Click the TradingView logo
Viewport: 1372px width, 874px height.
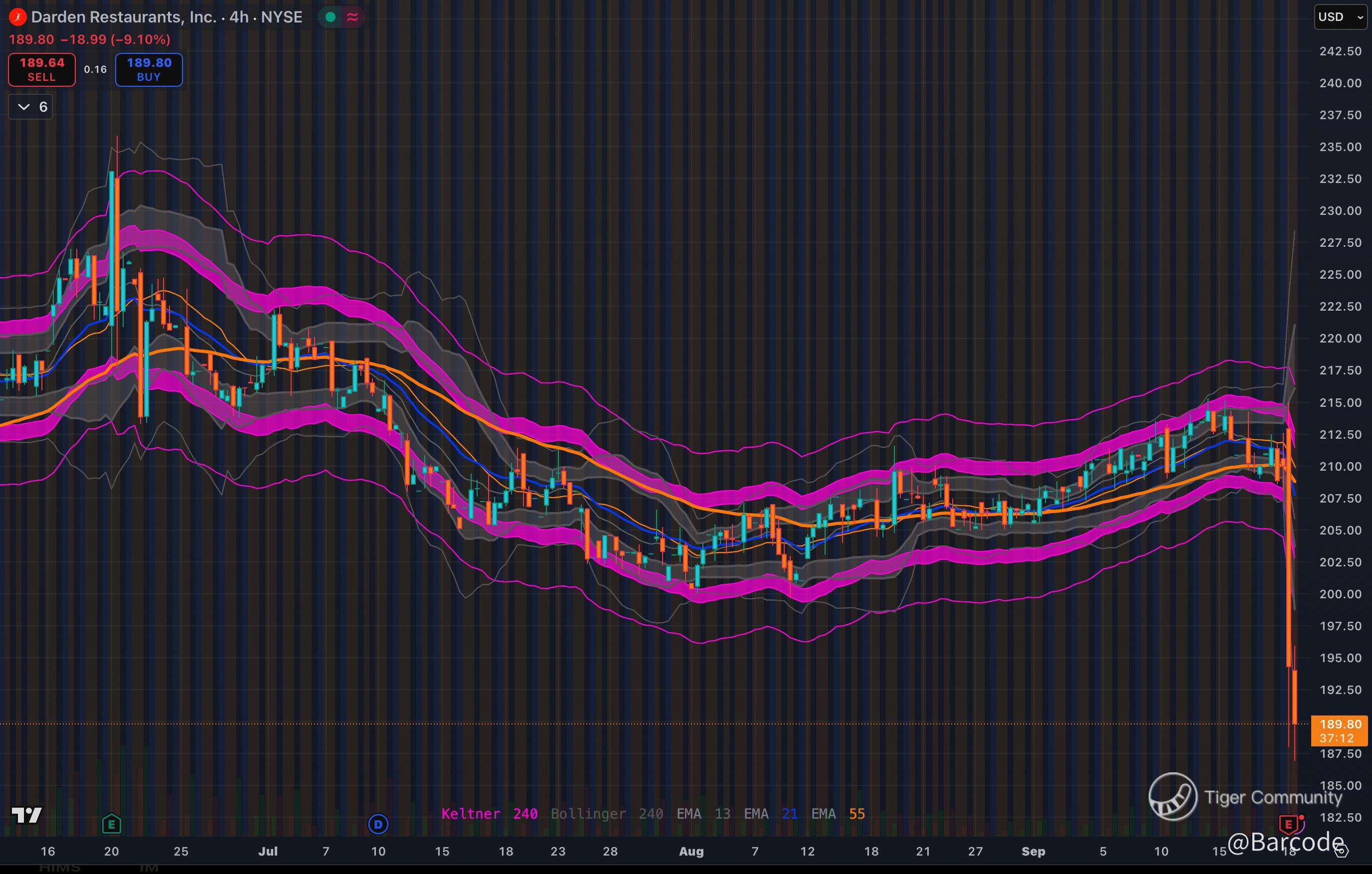pos(27,815)
